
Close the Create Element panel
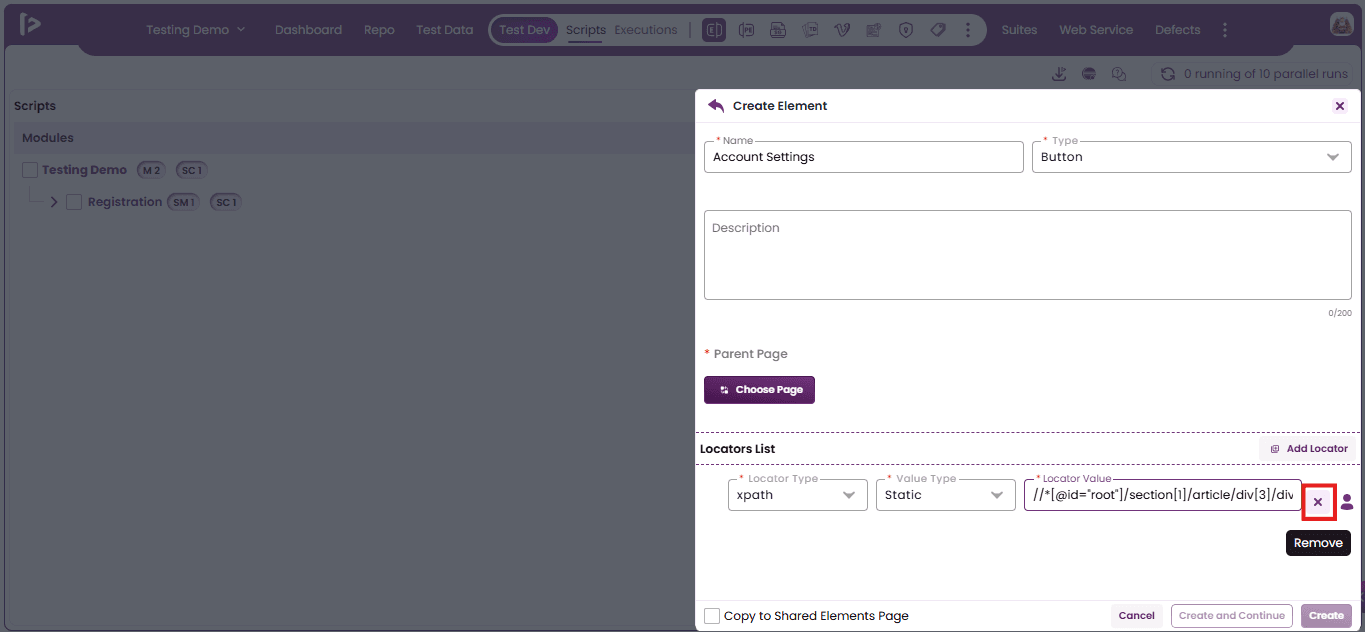pos(1340,106)
